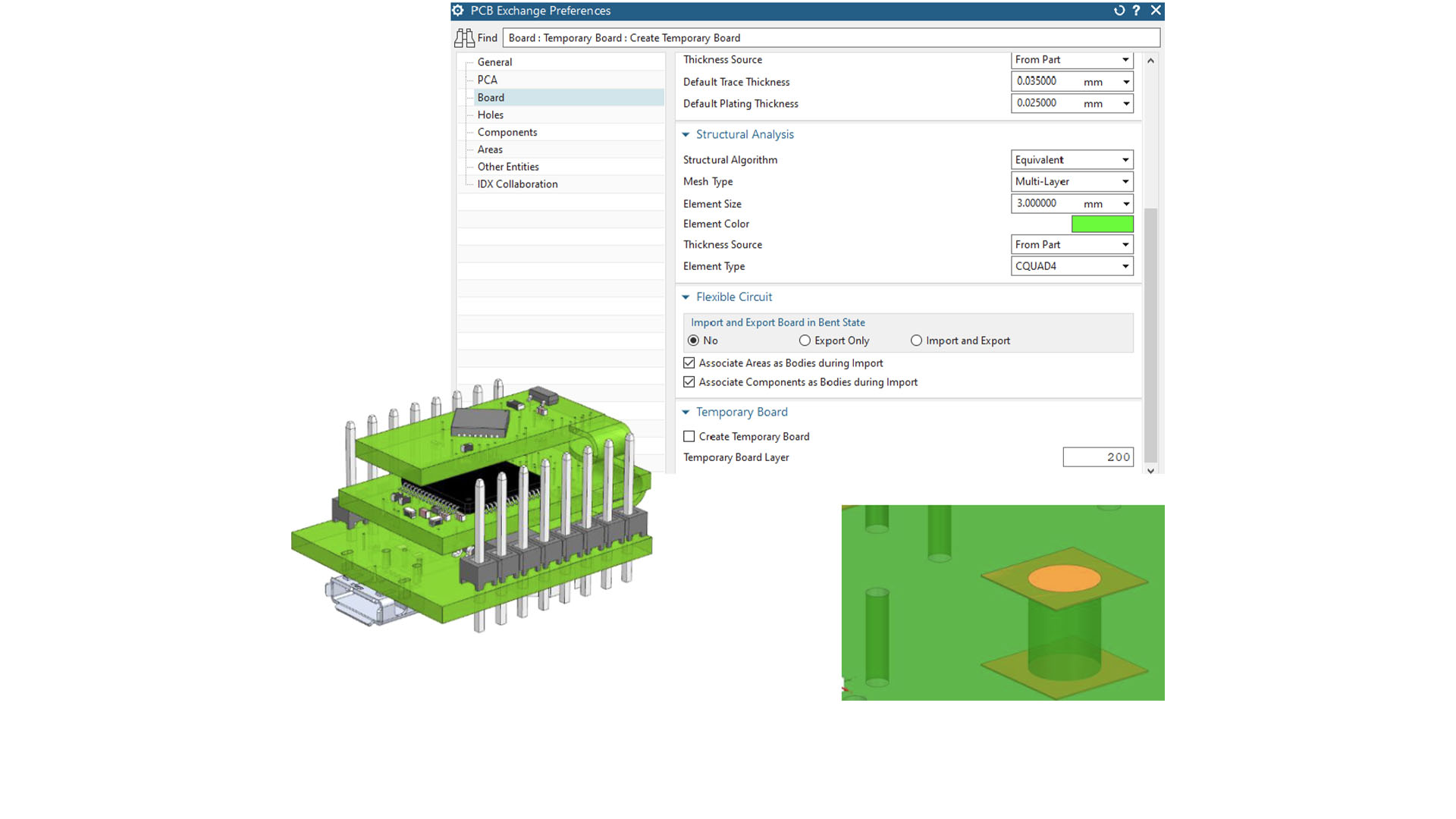Edit the Temporary Board Layer value field
Image resolution: width=1456 pixels, height=819 pixels.
[1098, 457]
